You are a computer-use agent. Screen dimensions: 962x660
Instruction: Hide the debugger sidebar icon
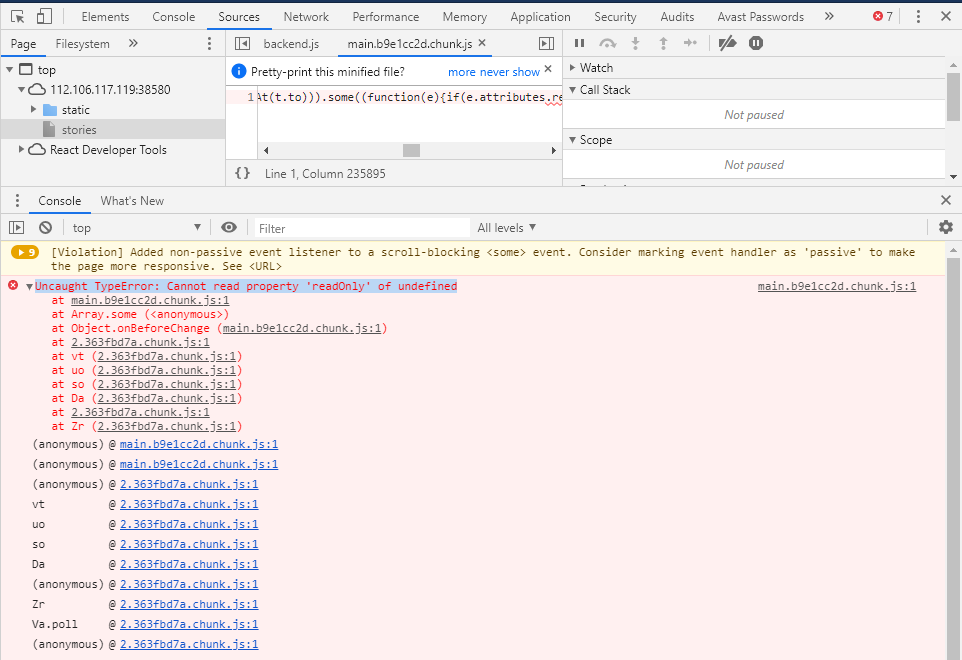click(546, 44)
